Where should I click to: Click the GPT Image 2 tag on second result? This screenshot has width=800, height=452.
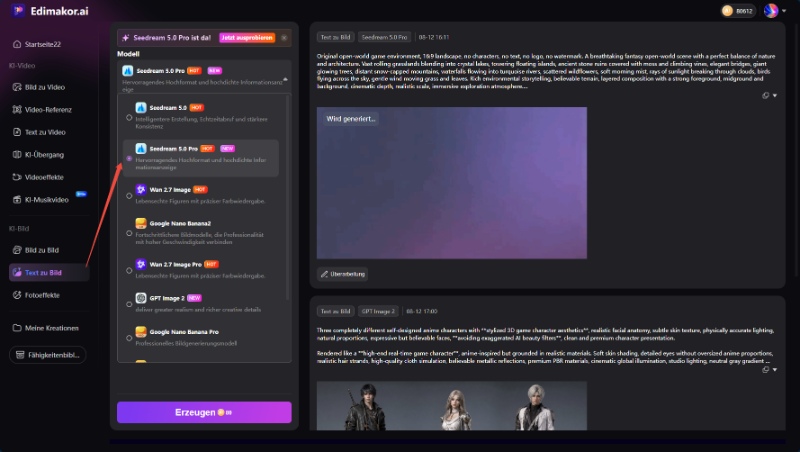point(378,311)
